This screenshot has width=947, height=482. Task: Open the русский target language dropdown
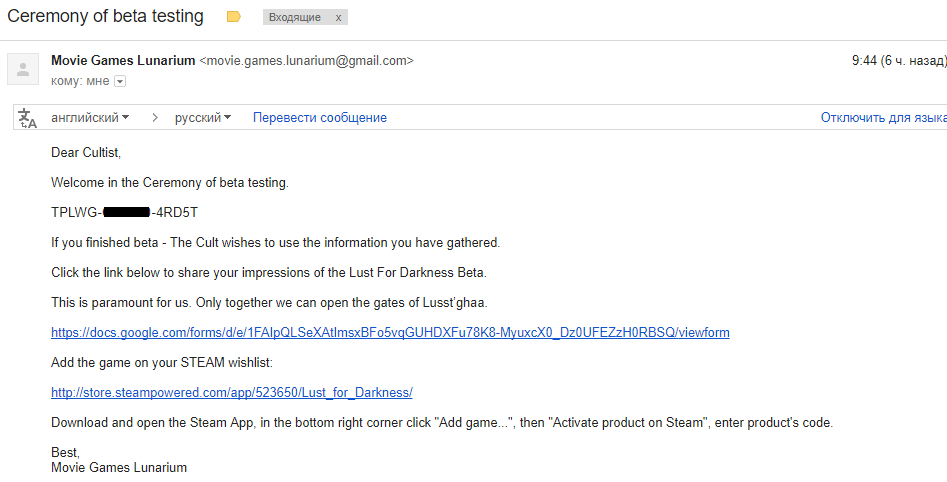coord(203,118)
